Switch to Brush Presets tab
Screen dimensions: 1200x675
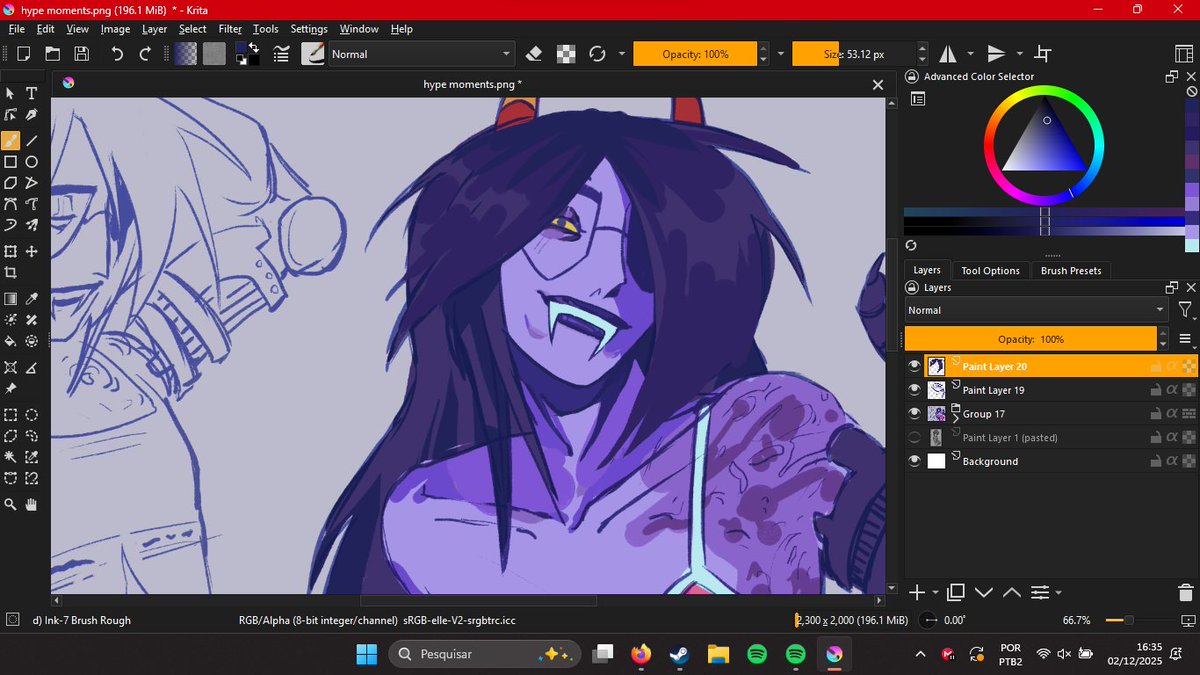(1071, 270)
